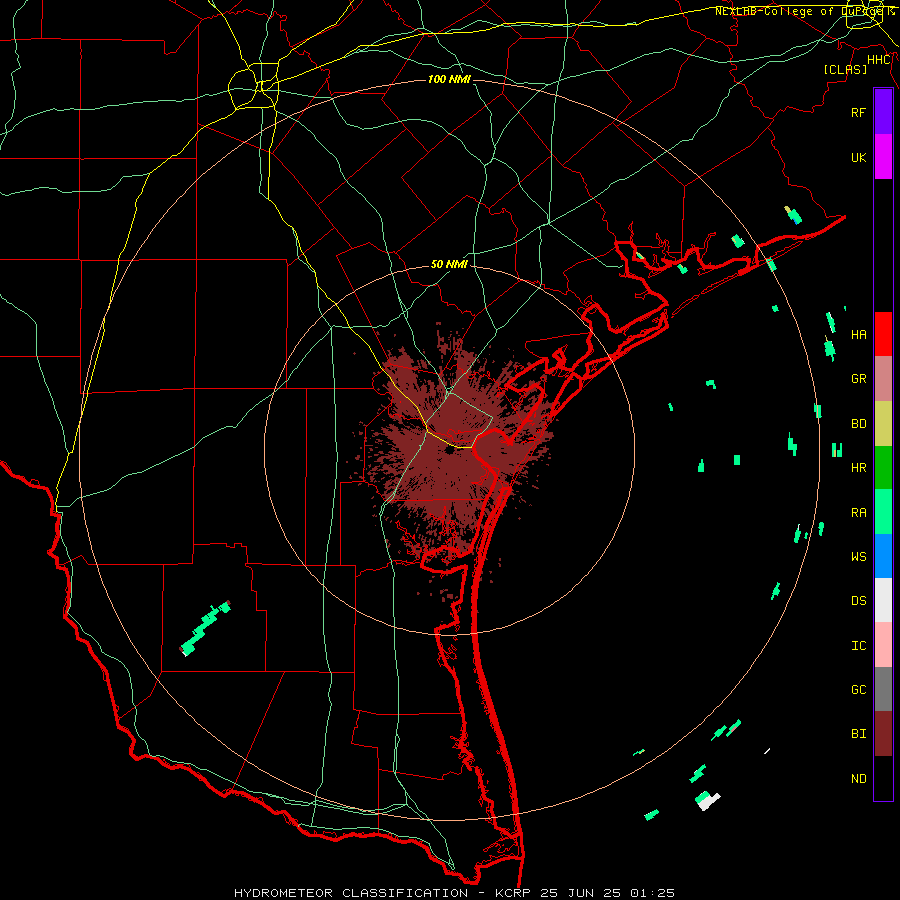Click the Hydrometeor Classification KCRP title text
900x900 pixels.
tap(454, 893)
